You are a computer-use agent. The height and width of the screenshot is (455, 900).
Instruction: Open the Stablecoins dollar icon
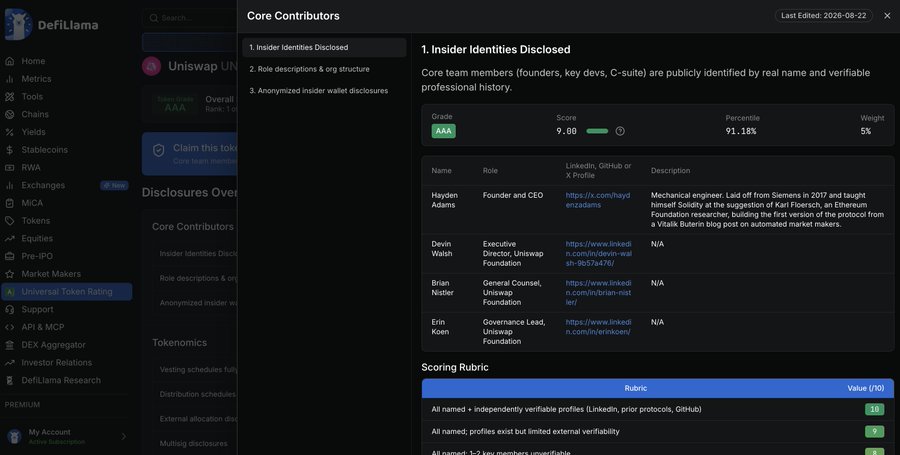10,150
